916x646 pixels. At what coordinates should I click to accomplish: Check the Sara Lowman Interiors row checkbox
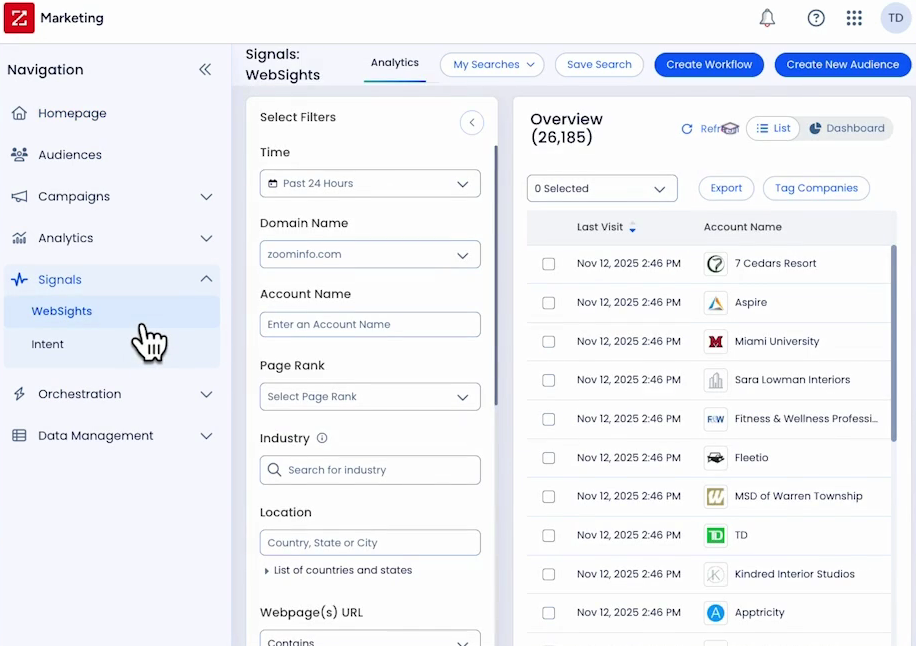[x=548, y=380]
